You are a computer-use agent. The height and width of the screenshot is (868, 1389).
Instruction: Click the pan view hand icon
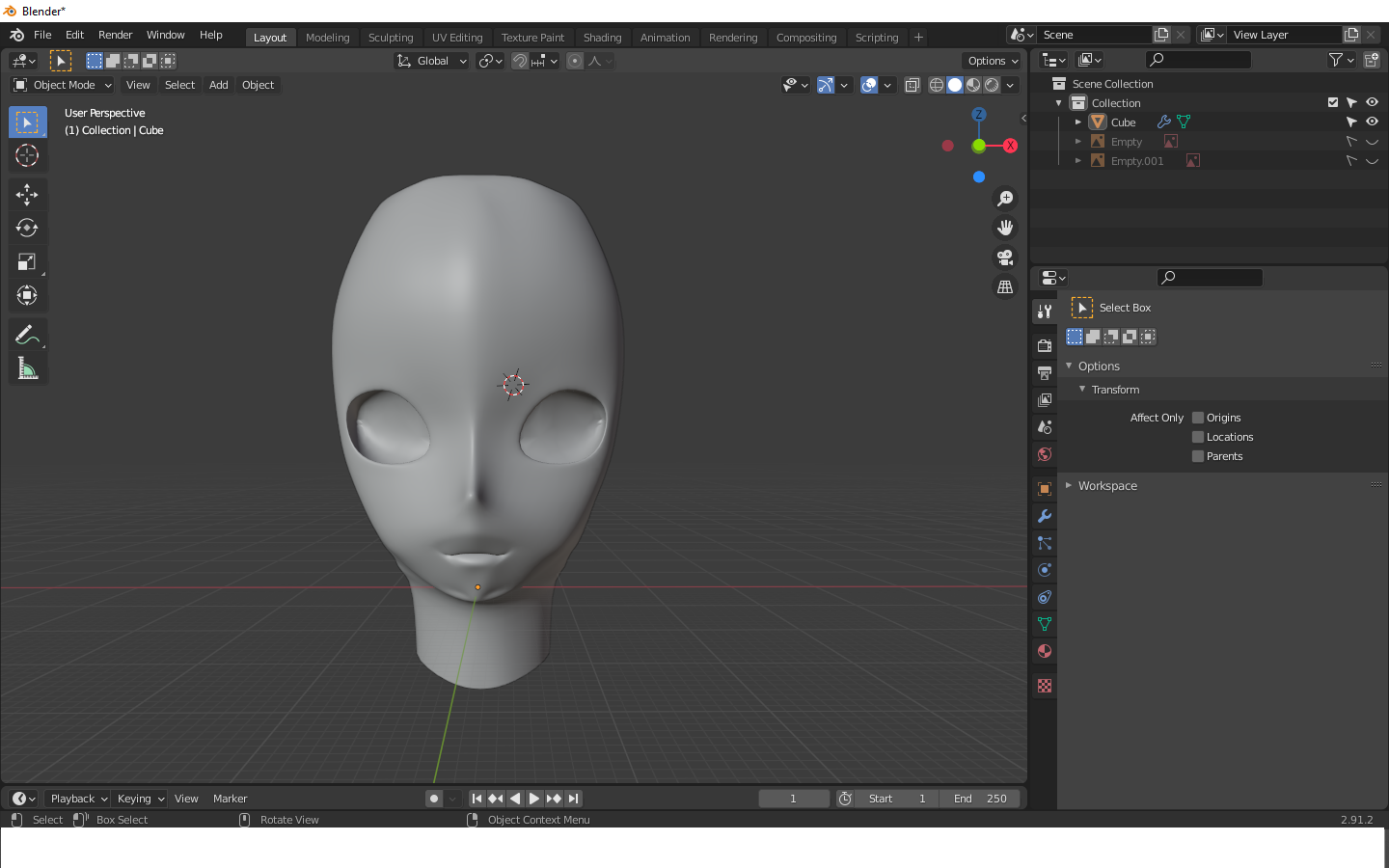(1005, 229)
